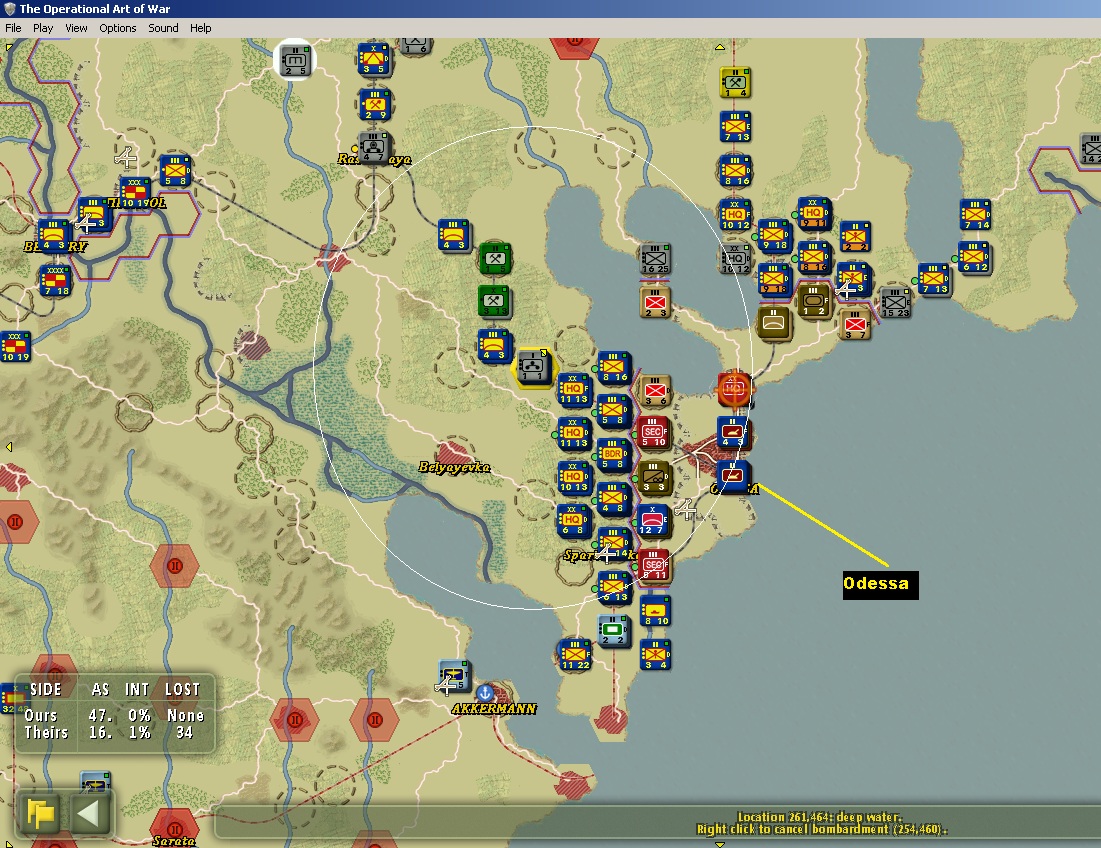Select the HQ unit marked 10 13

point(574,477)
